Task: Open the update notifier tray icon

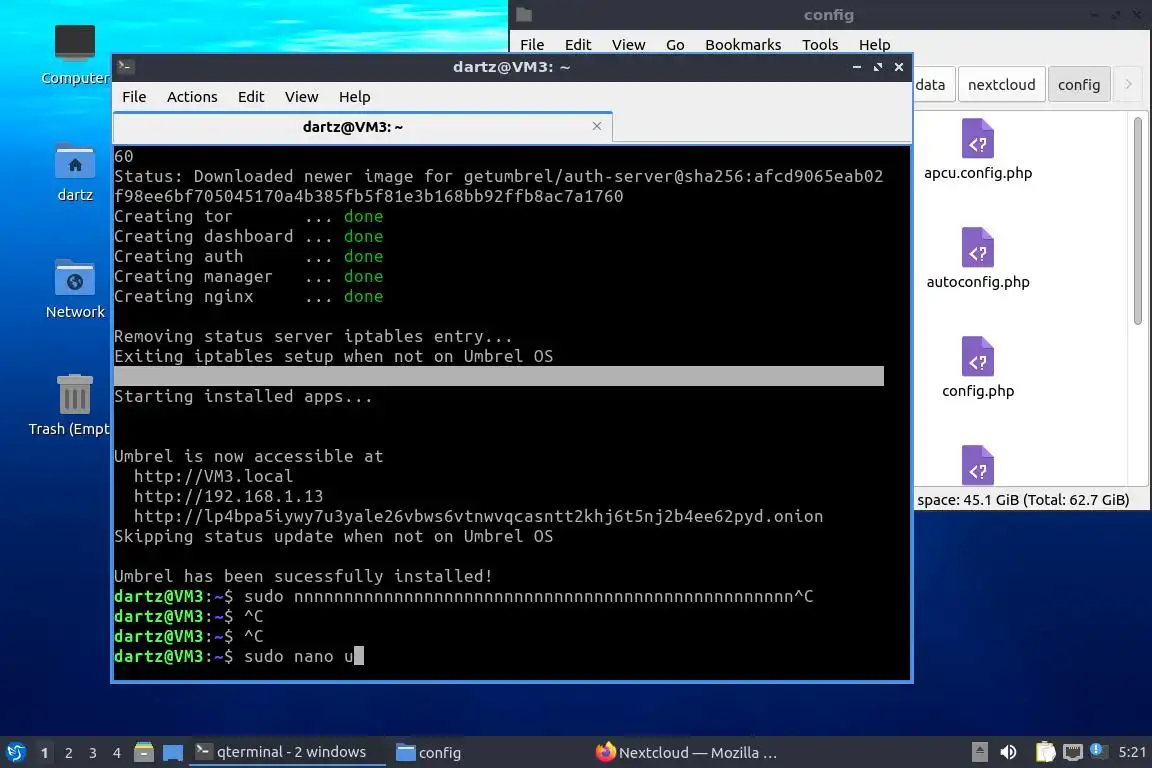Action: point(1097,750)
